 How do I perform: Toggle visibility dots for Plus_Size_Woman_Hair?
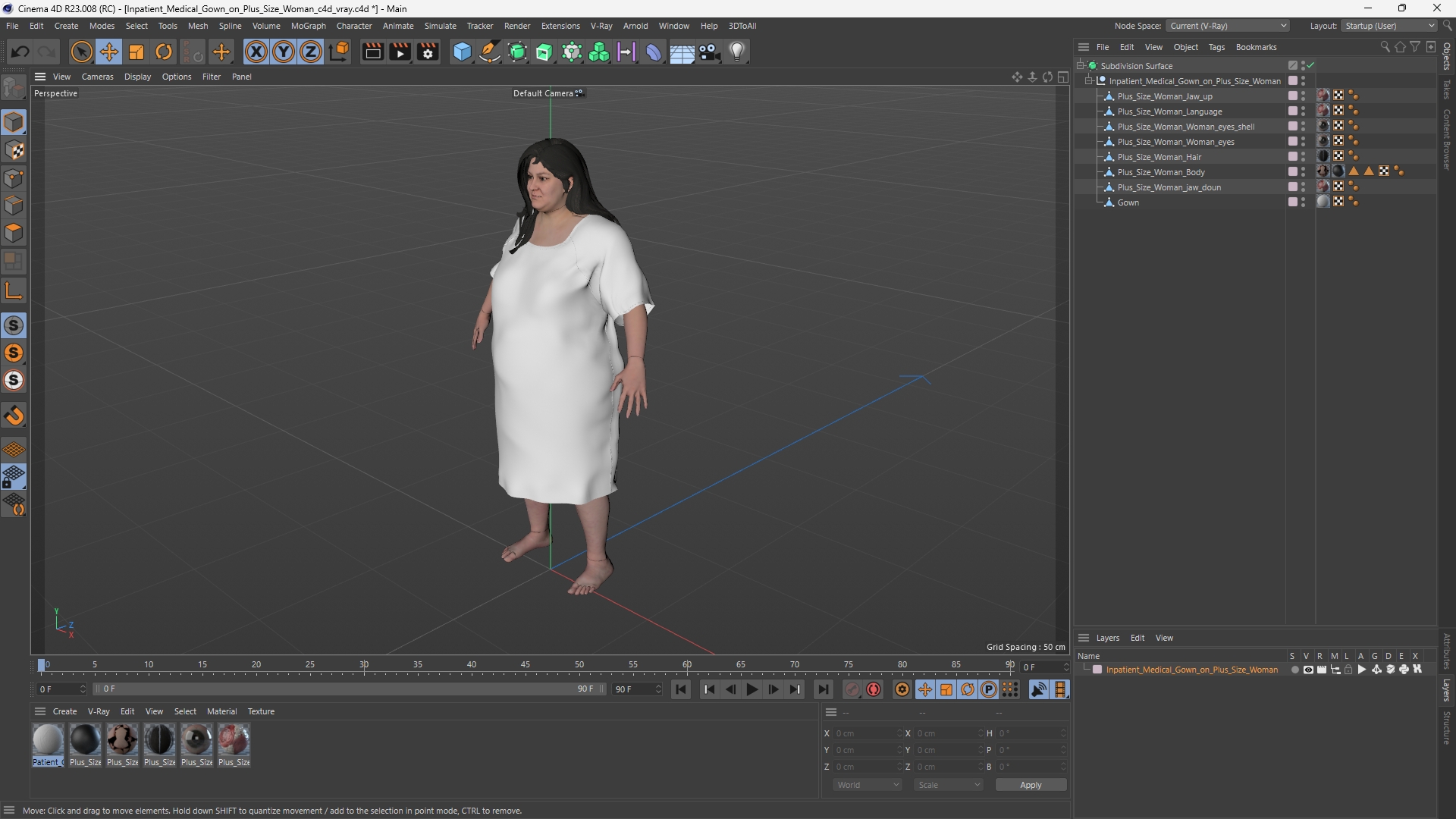pos(1304,157)
